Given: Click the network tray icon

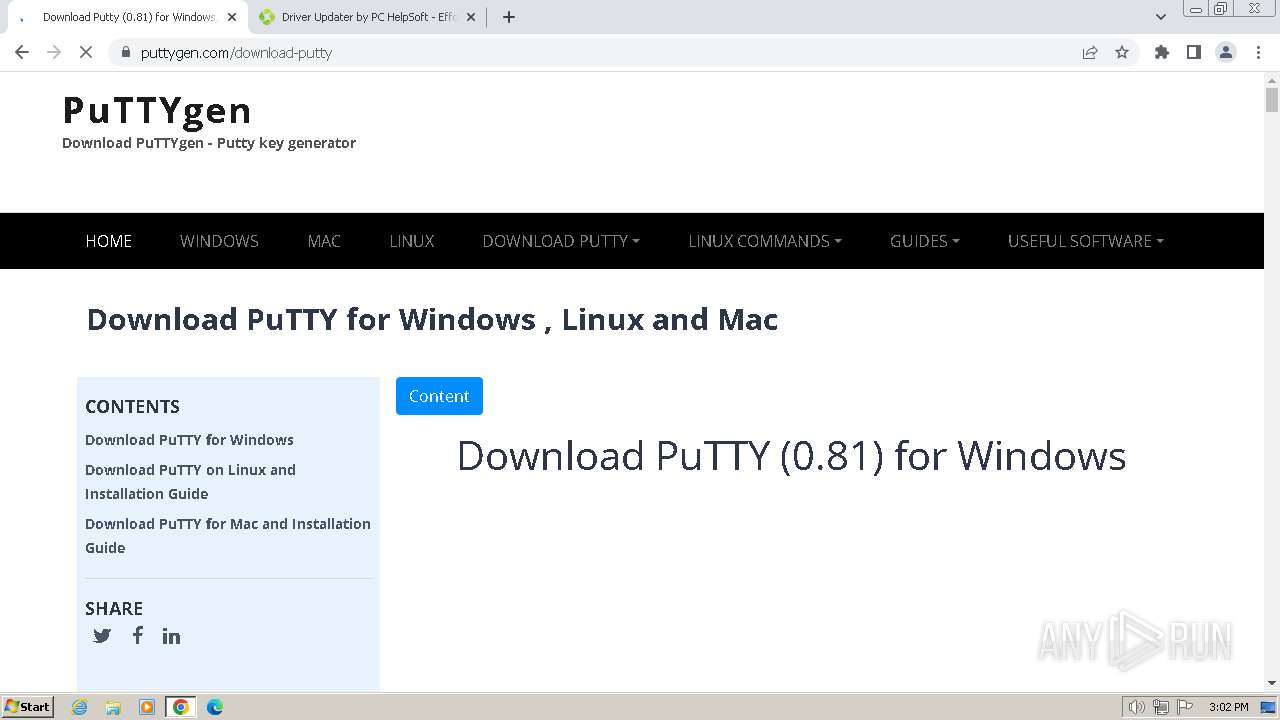Looking at the screenshot, I should point(1161,707).
